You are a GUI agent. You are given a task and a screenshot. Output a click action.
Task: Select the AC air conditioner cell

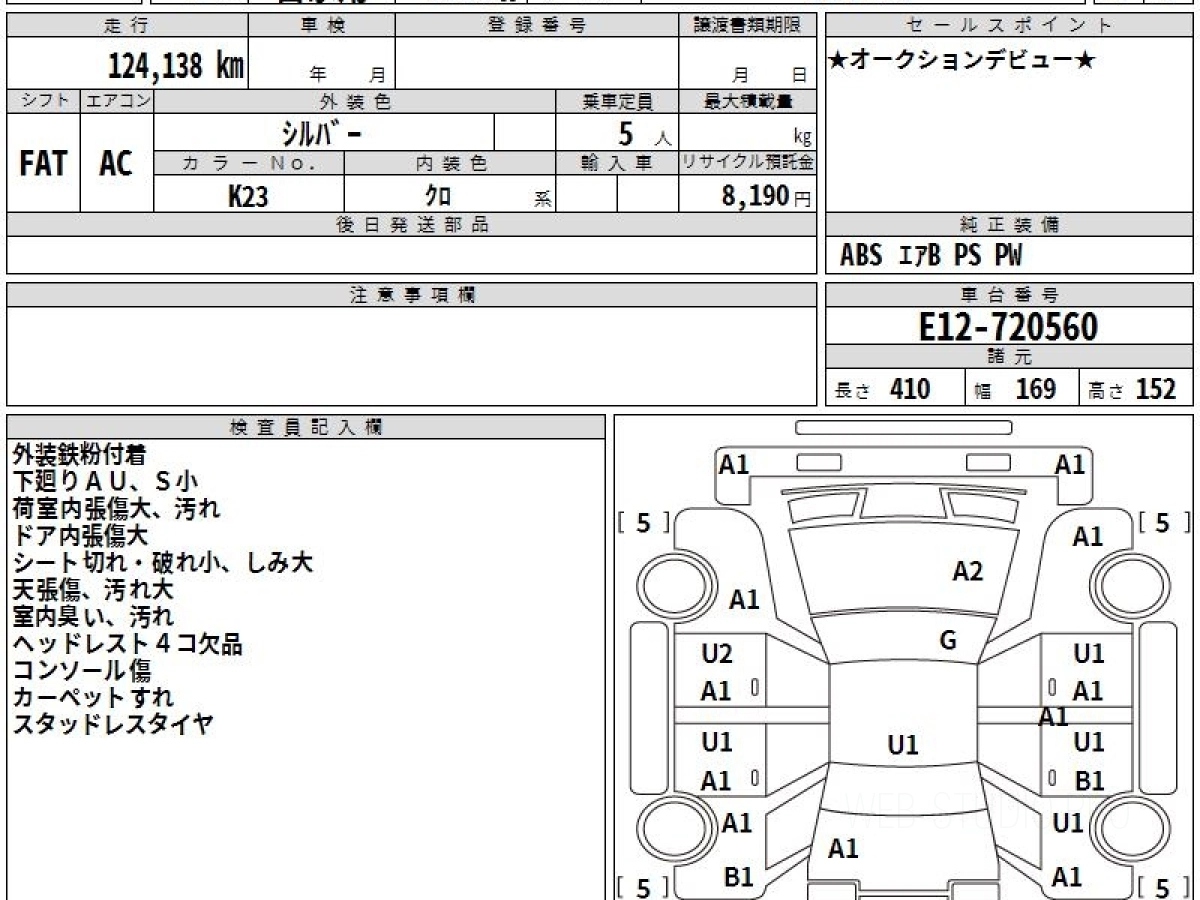tap(116, 164)
